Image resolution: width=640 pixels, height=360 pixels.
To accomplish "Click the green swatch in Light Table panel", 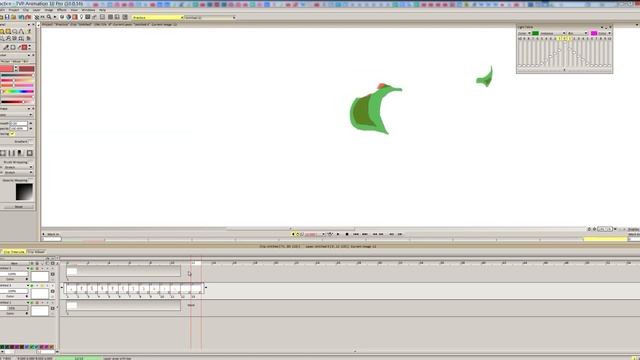I will pos(535,33).
